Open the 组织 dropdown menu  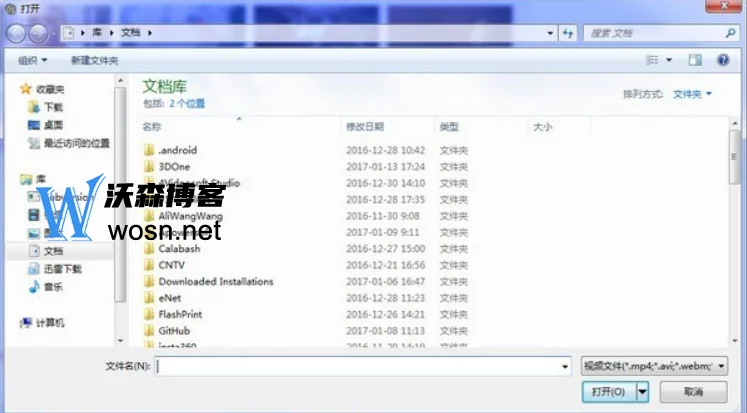pyautogui.click(x=32, y=60)
